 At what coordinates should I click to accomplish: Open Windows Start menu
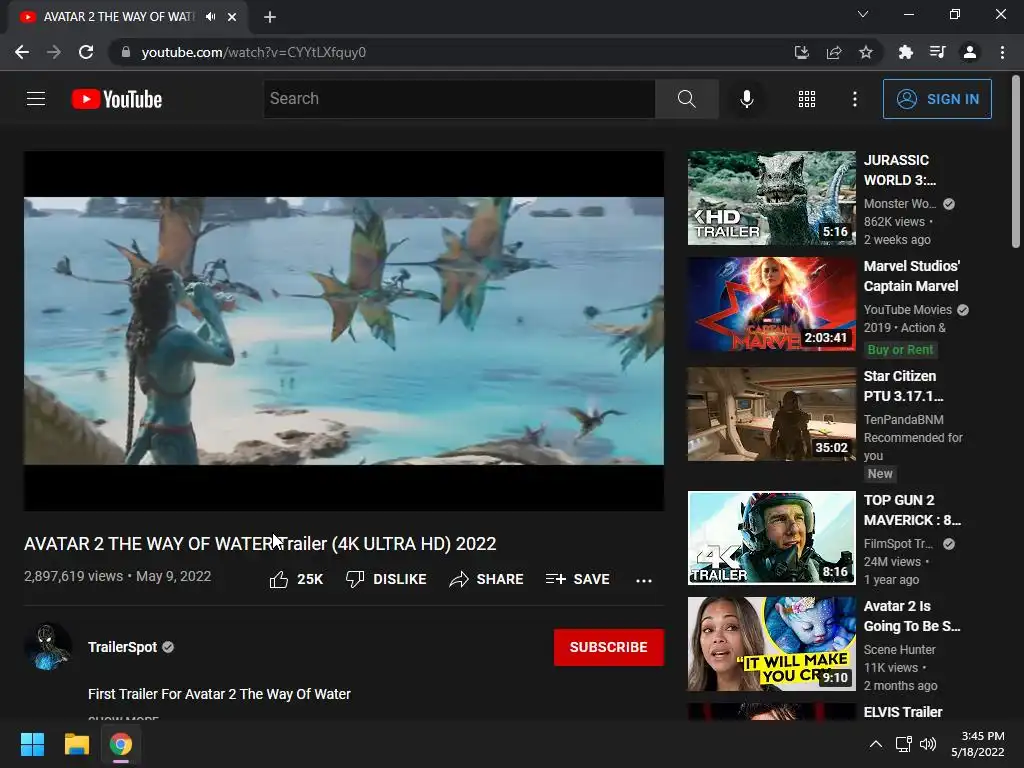click(x=32, y=744)
